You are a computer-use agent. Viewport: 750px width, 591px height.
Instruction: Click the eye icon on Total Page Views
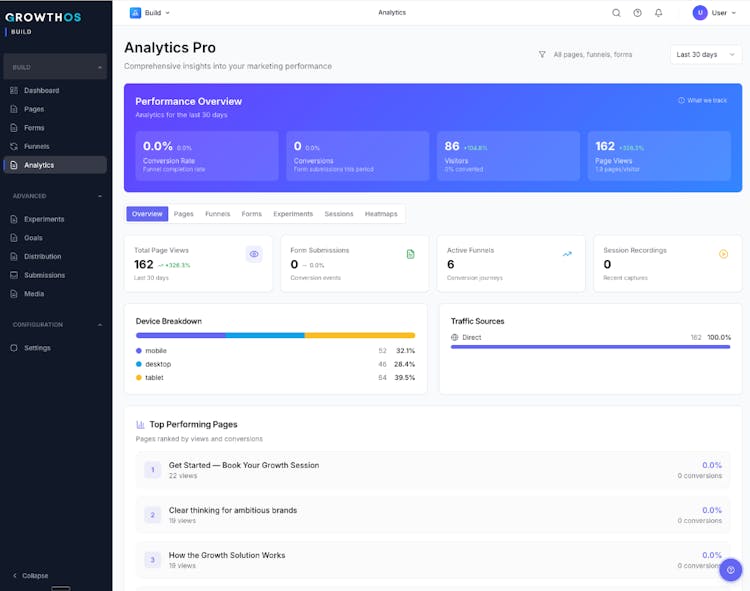point(254,254)
